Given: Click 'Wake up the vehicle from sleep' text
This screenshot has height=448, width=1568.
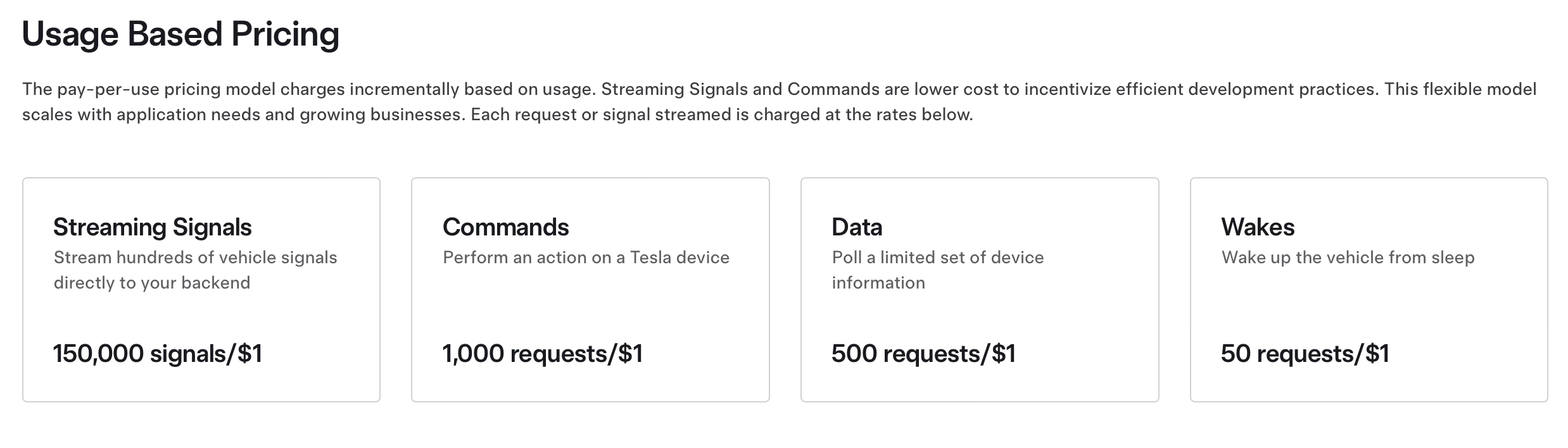Looking at the screenshot, I should 1348,258.
